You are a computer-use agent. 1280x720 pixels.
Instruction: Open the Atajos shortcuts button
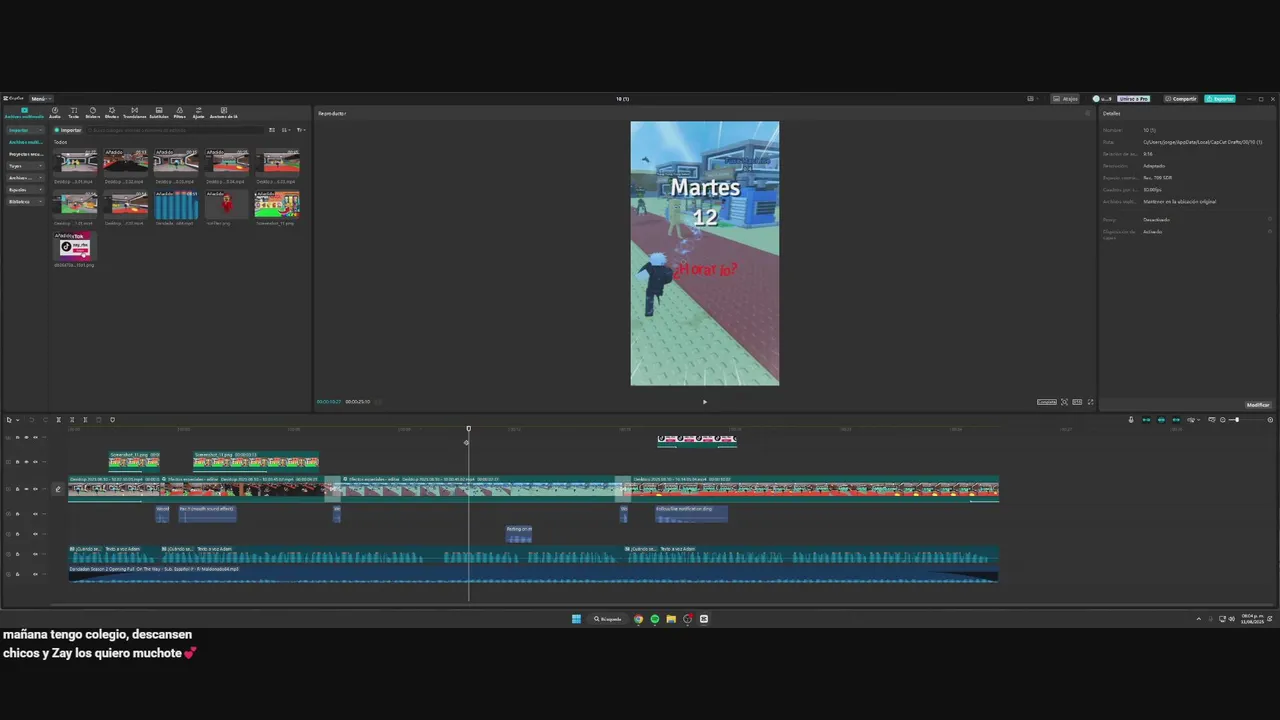coord(1065,99)
